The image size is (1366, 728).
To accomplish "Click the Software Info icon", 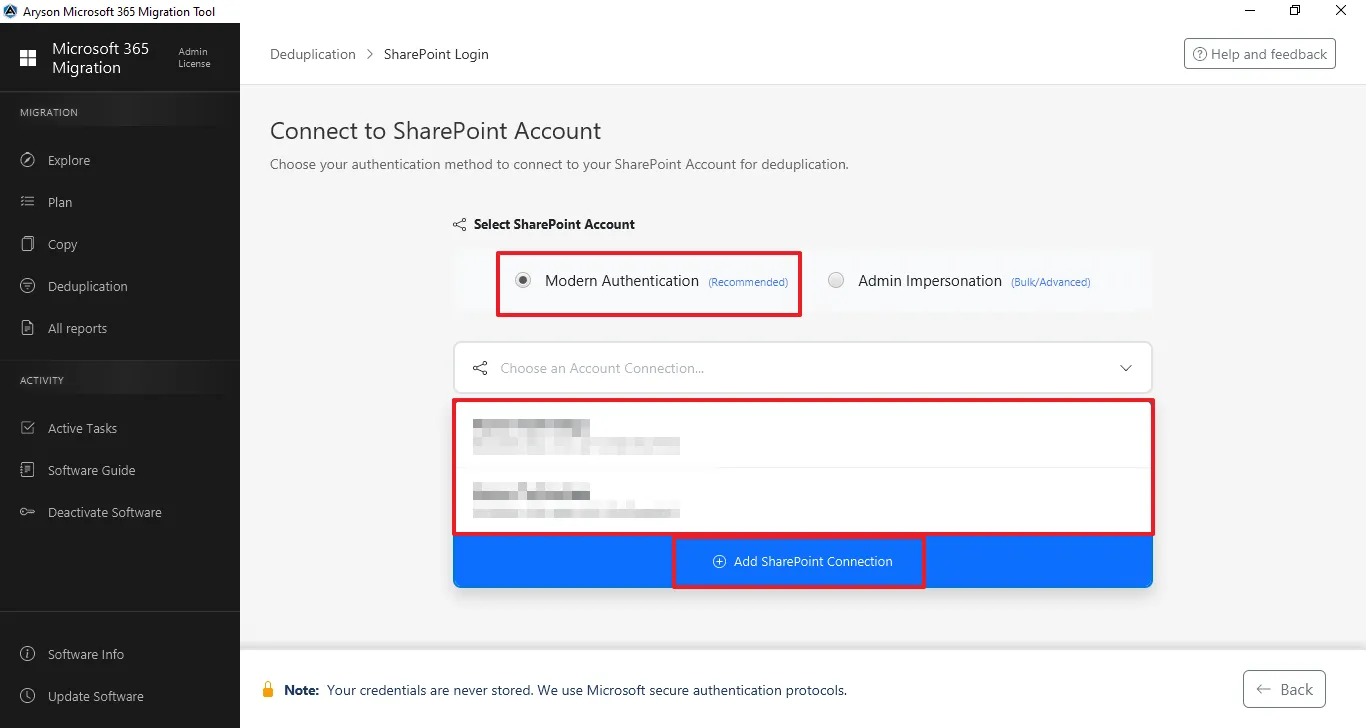I will point(28,654).
